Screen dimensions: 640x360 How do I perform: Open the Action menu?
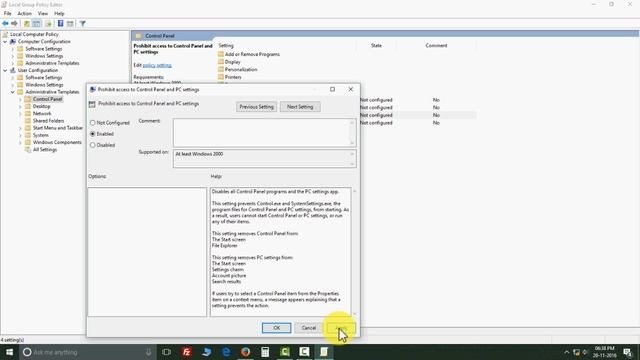point(24,13)
